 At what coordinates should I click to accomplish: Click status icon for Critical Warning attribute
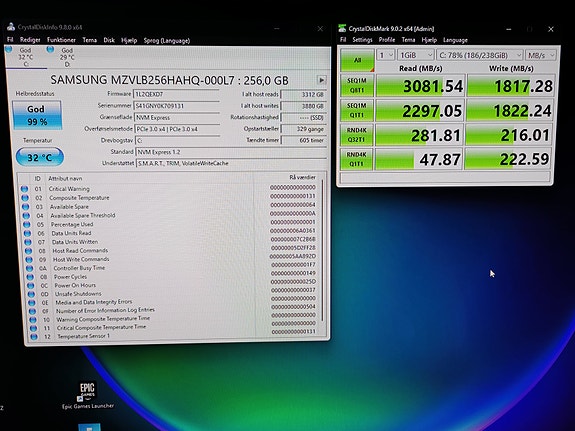(x=24, y=189)
